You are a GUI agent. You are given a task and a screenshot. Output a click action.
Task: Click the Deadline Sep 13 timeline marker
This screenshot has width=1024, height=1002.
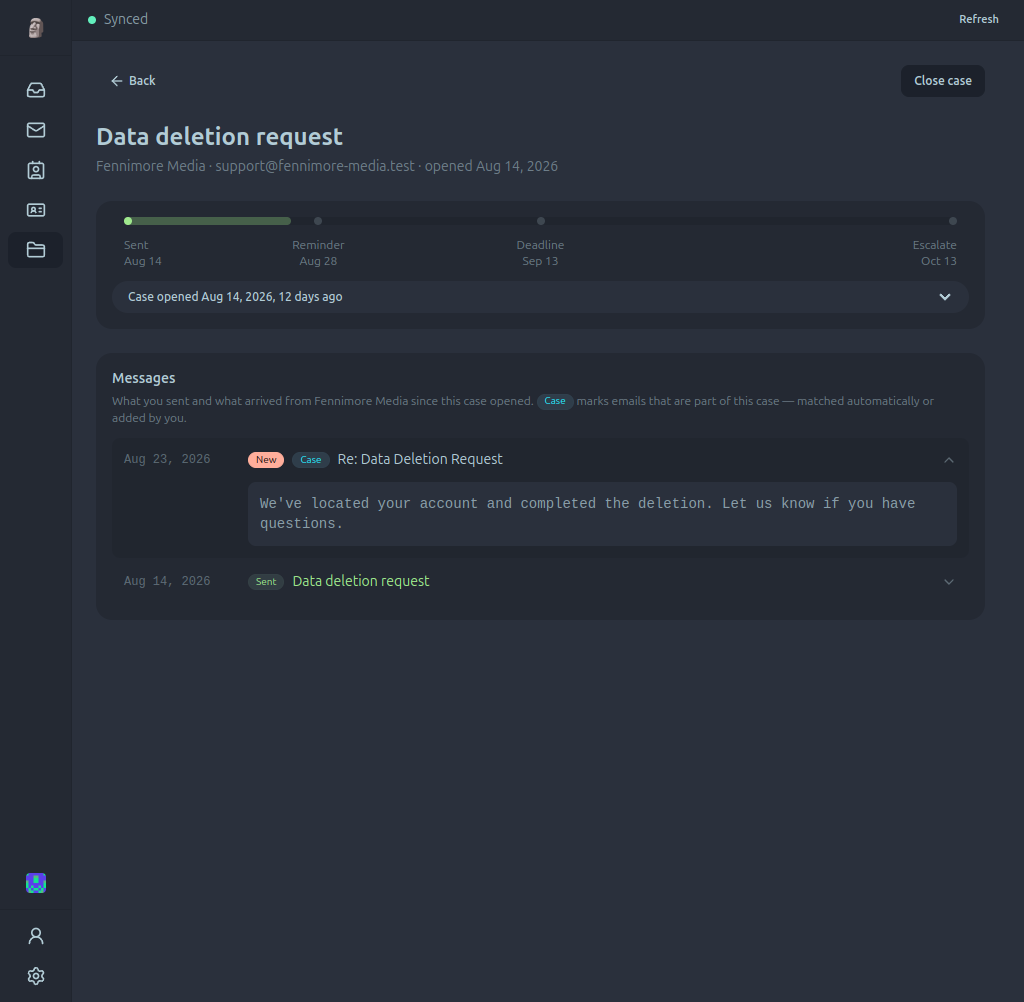click(x=541, y=221)
